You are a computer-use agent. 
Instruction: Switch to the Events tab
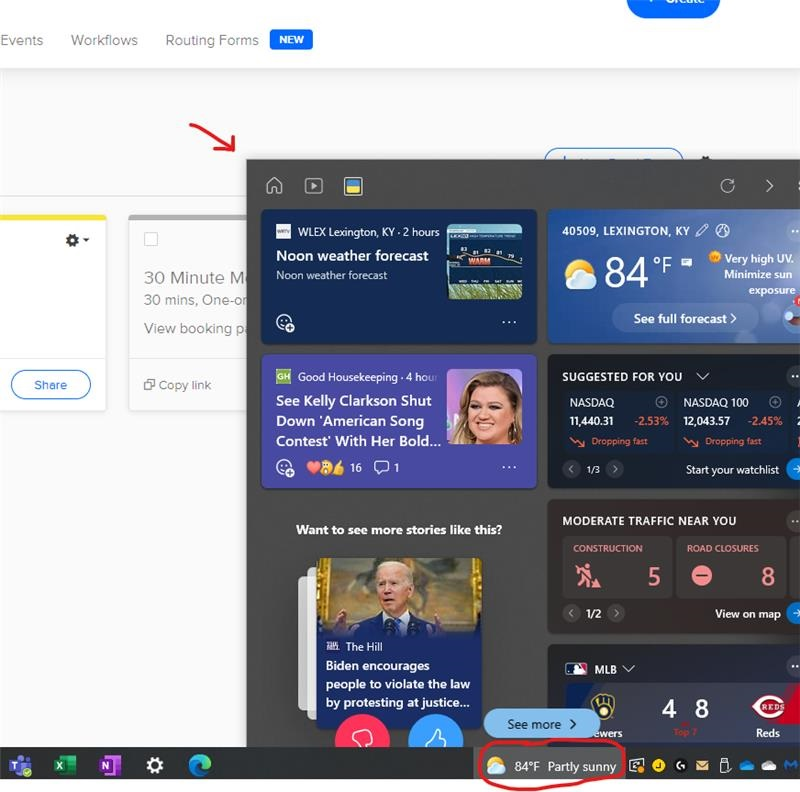(x=21, y=40)
